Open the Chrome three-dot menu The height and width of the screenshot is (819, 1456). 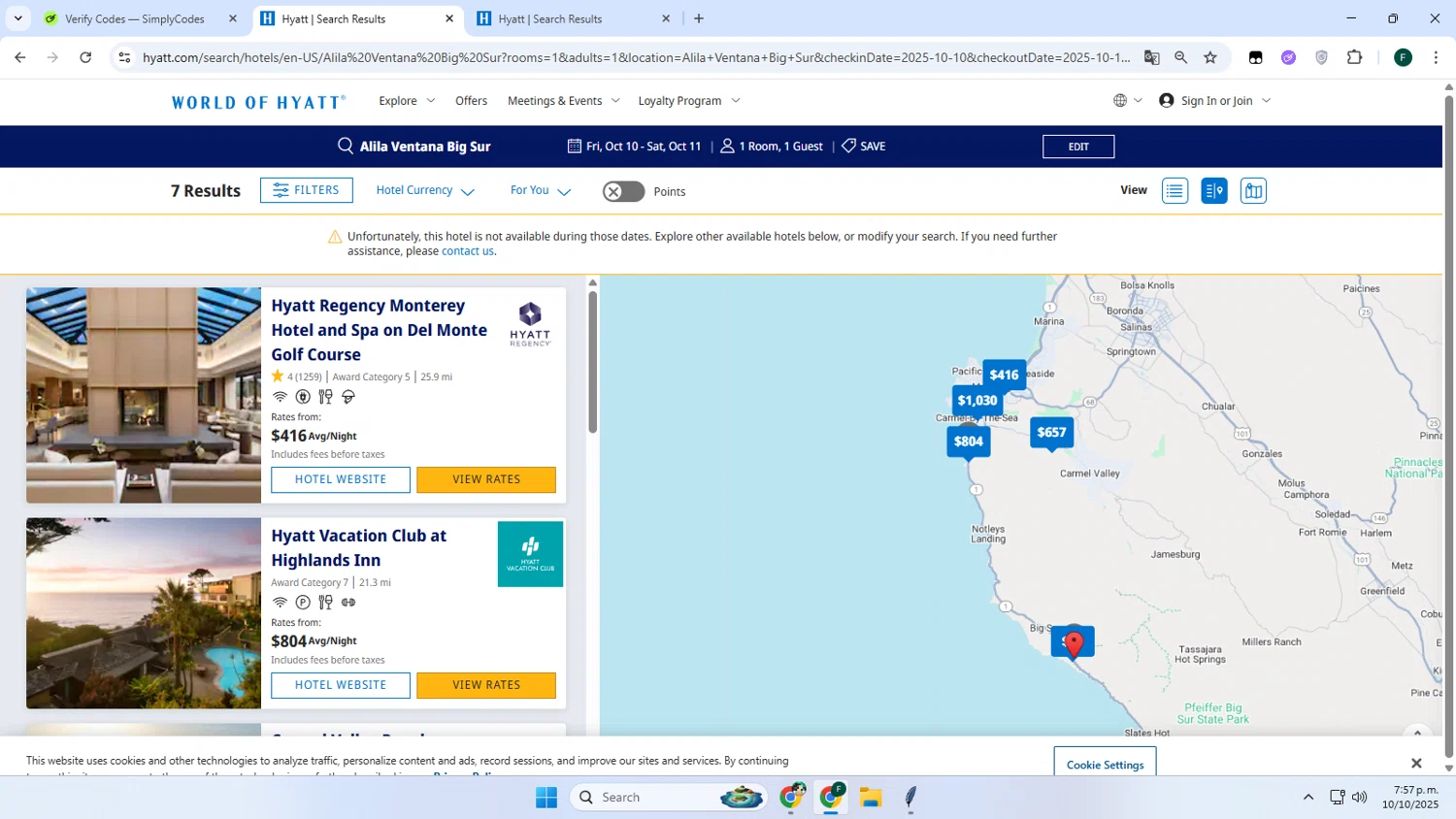click(1436, 57)
